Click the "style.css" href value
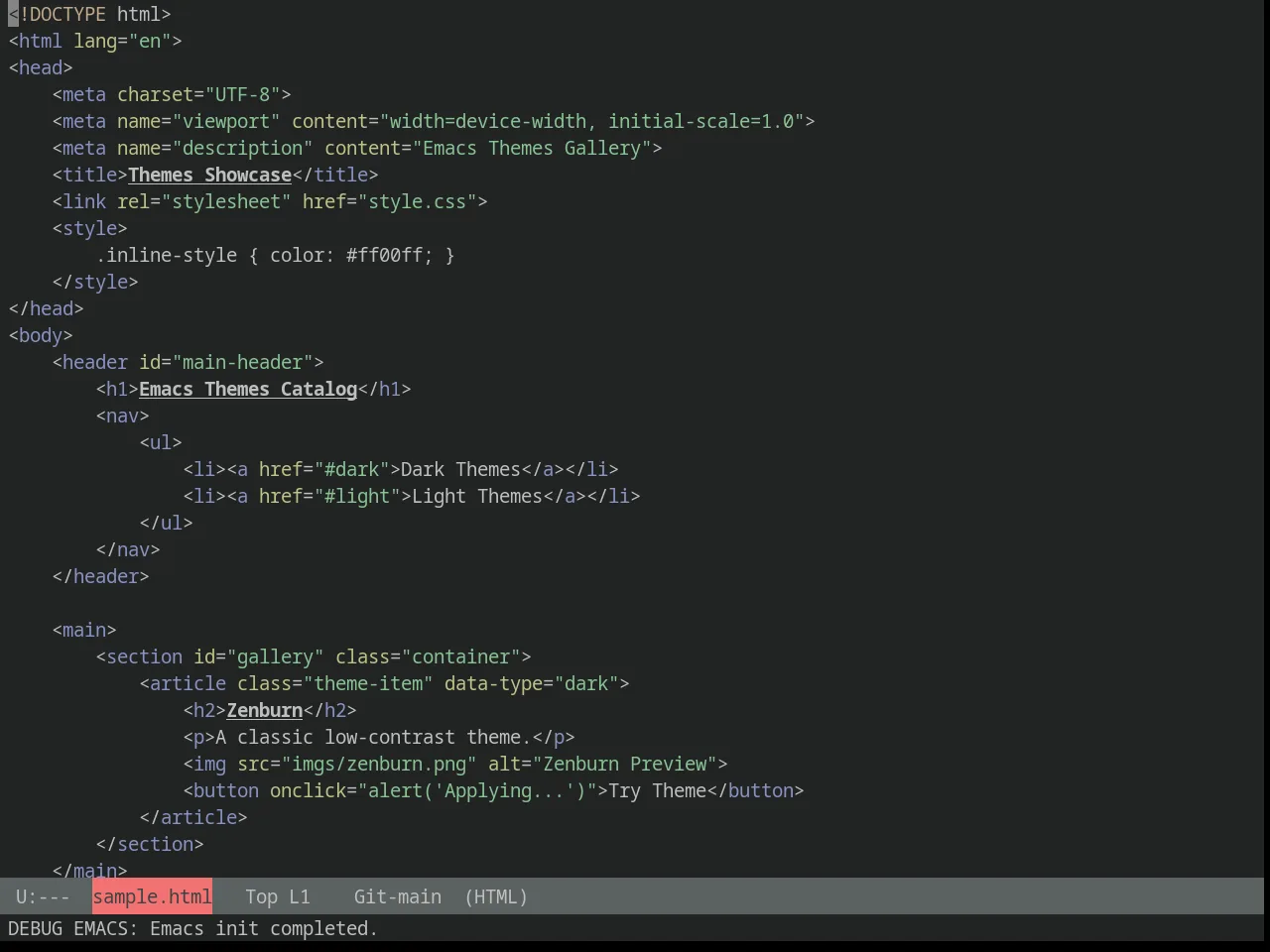The height and width of the screenshot is (952, 1270). (x=417, y=201)
